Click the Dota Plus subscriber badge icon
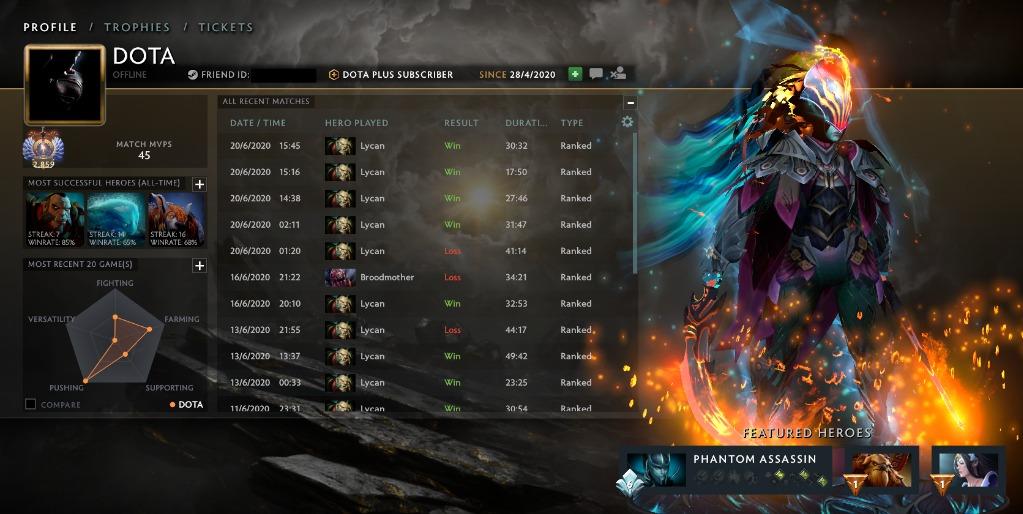Screen dimensions: 1023x514 click(x=333, y=74)
